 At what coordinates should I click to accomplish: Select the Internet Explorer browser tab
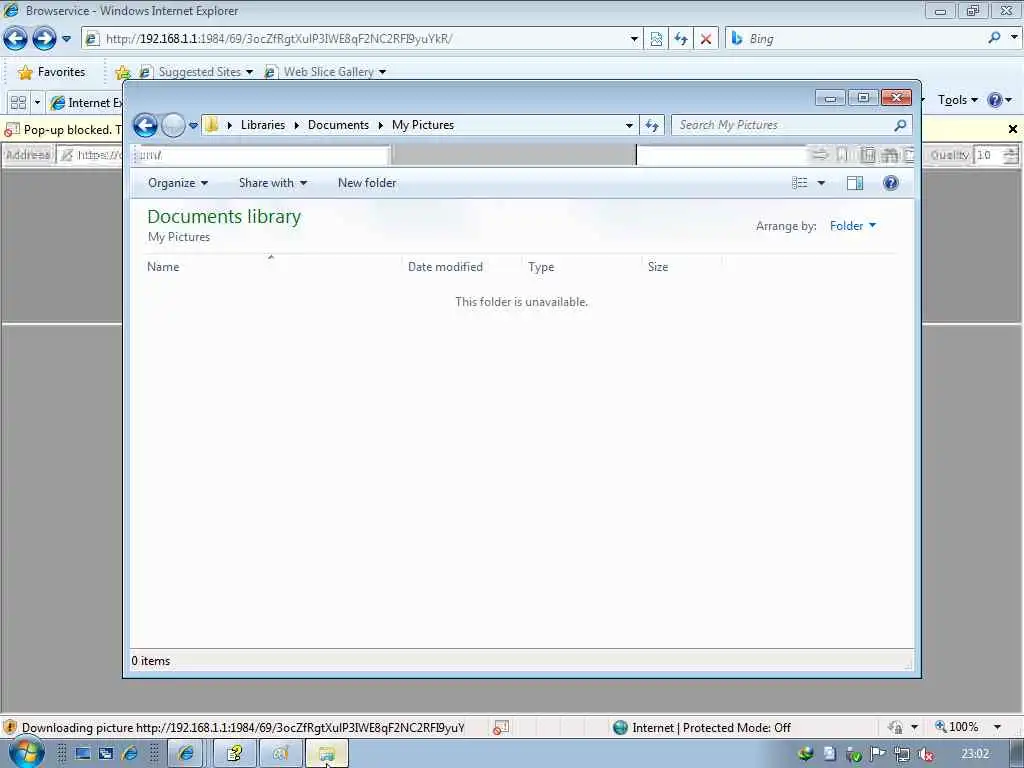[85, 103]
